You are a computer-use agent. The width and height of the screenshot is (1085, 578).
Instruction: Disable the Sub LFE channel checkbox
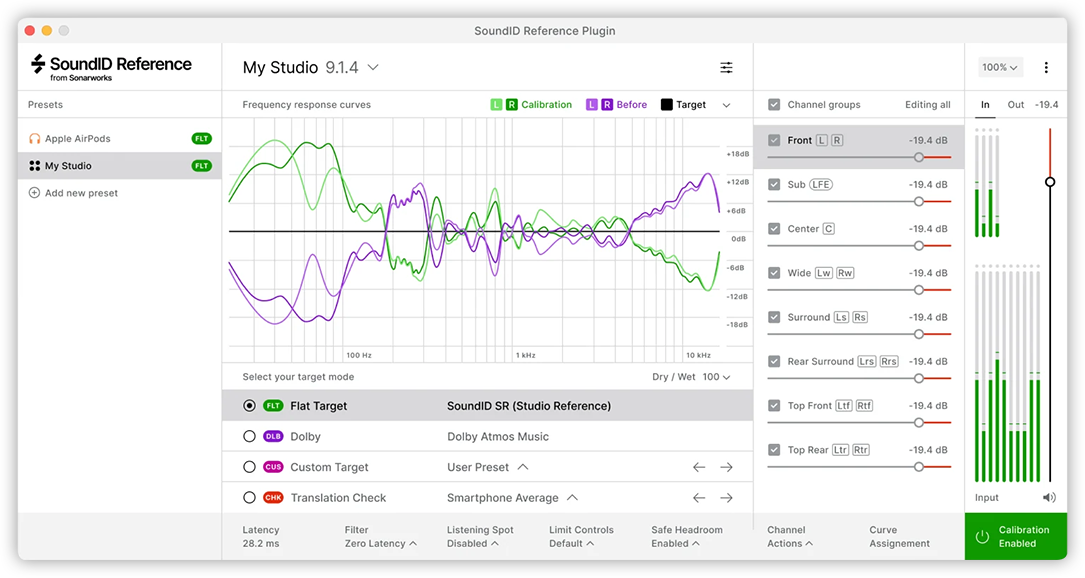click(x=774, y=185)
